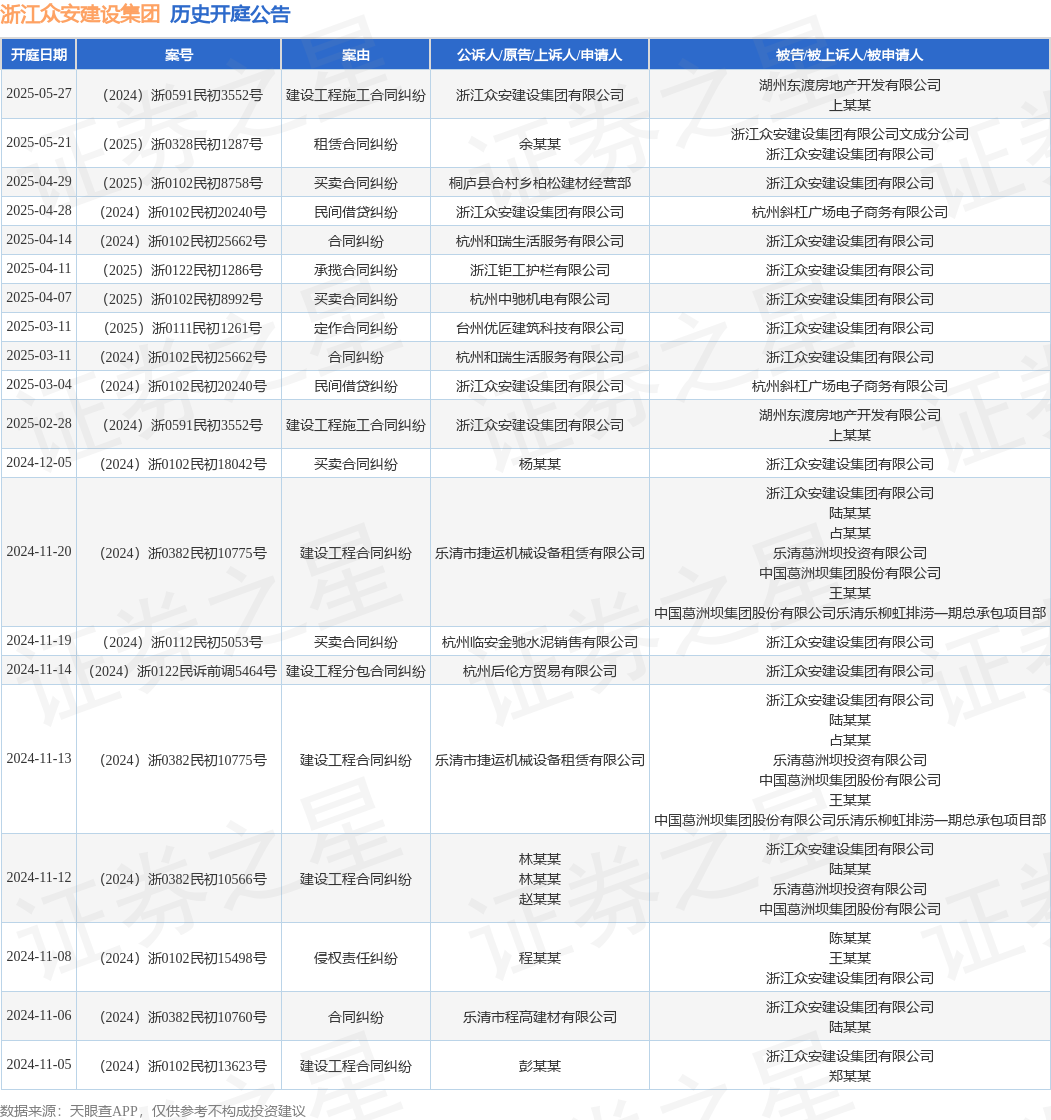Click plaintiff 赵某某
Viewport: 1051px width, 1120px height.
539,899
